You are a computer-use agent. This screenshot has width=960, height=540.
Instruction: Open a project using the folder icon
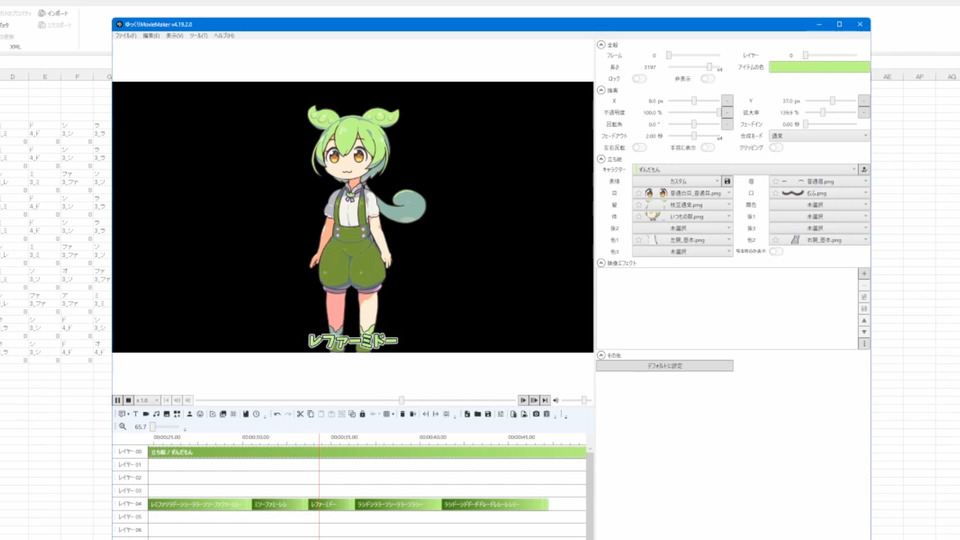coord(478,414)
